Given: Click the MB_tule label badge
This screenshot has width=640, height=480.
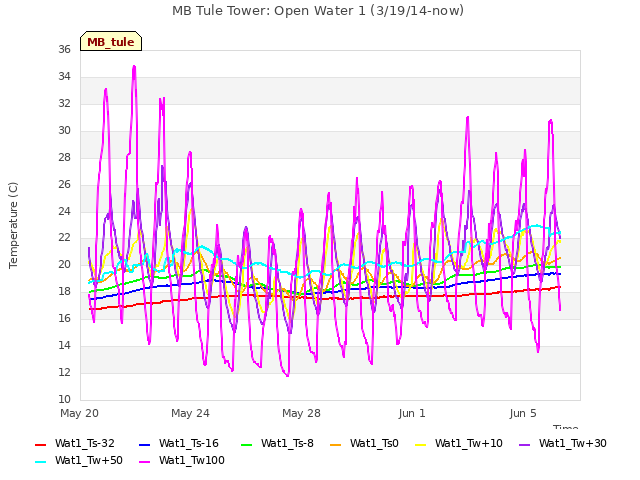Looking at the screenshot, I should tap(111, 41).
